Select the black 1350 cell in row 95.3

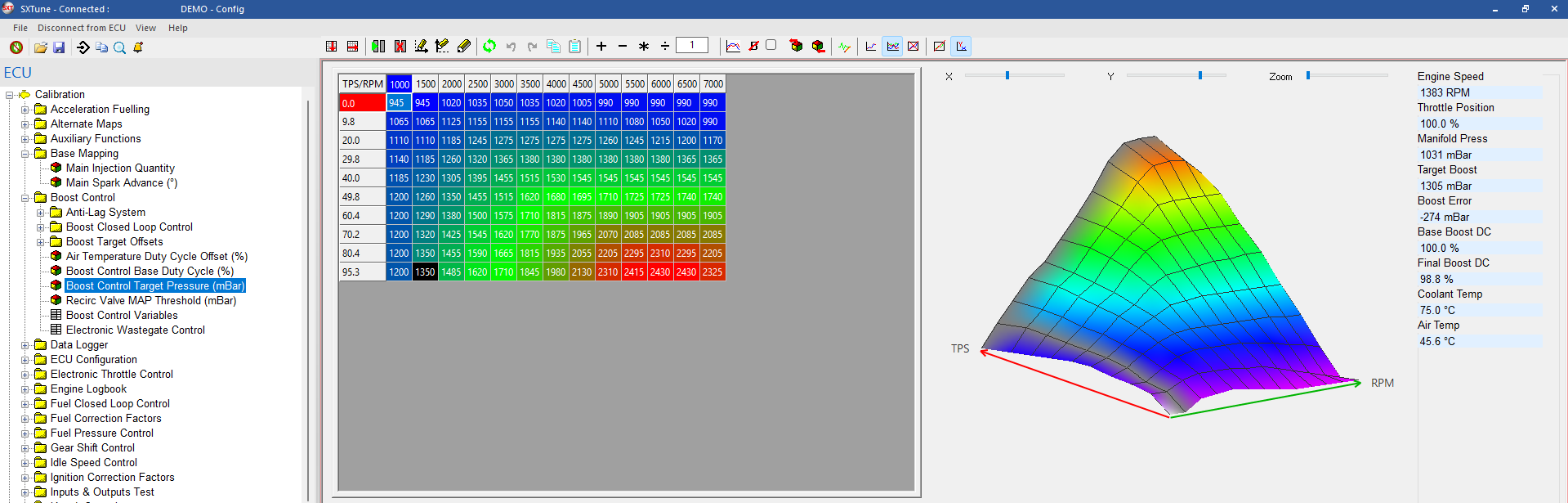(x=425, y=272)
